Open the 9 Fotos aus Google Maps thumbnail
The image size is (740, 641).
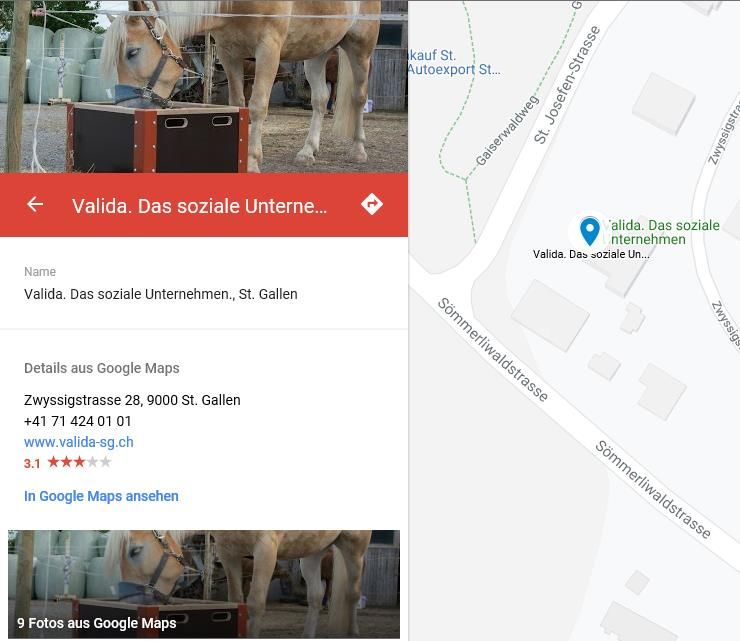(204, 584)
